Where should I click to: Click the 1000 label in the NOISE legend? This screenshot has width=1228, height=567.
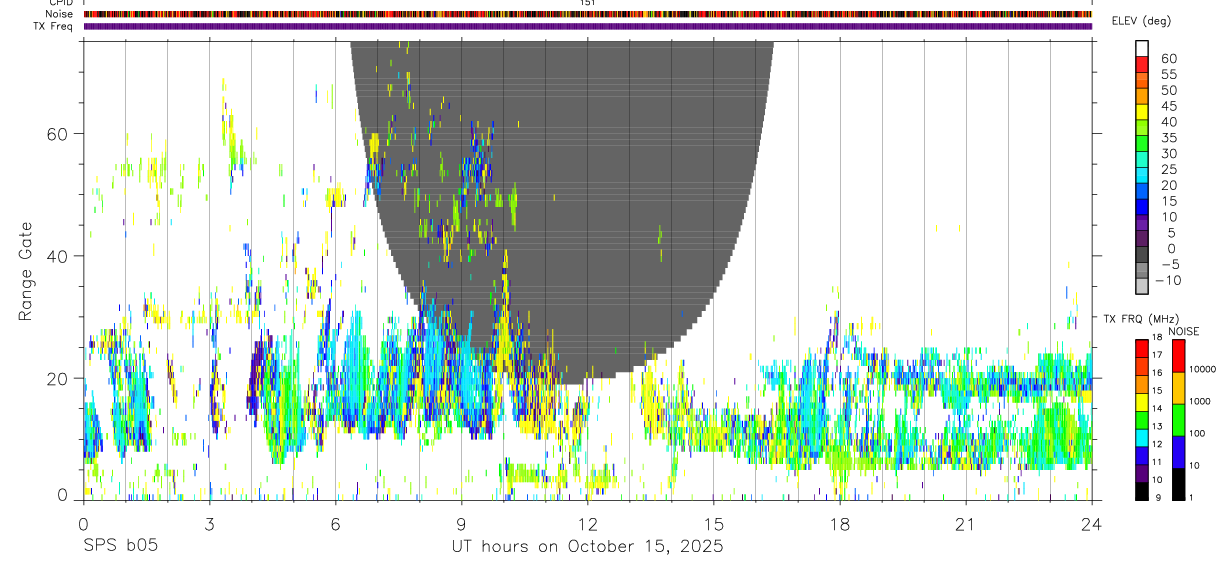[1200, 401]
